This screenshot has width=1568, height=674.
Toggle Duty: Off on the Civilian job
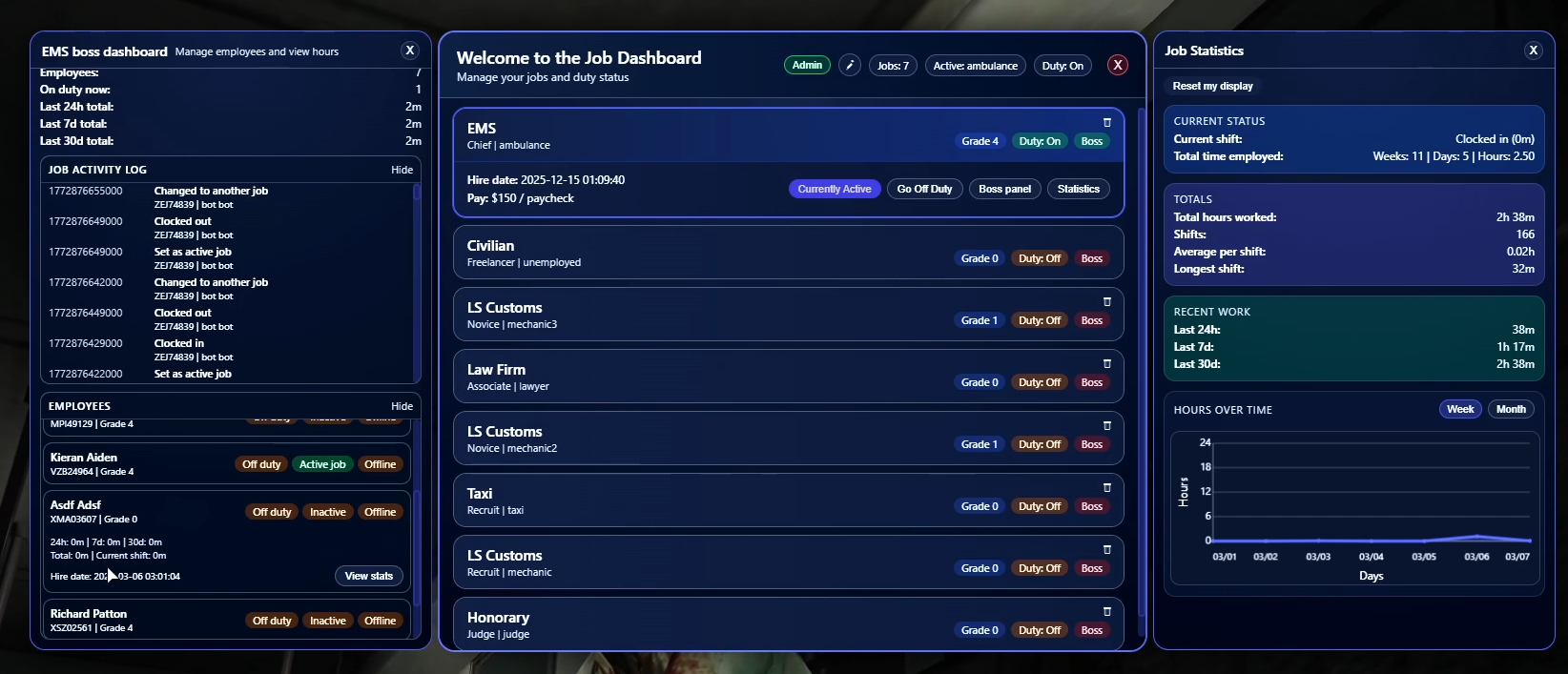click(x=1040, y=258)
